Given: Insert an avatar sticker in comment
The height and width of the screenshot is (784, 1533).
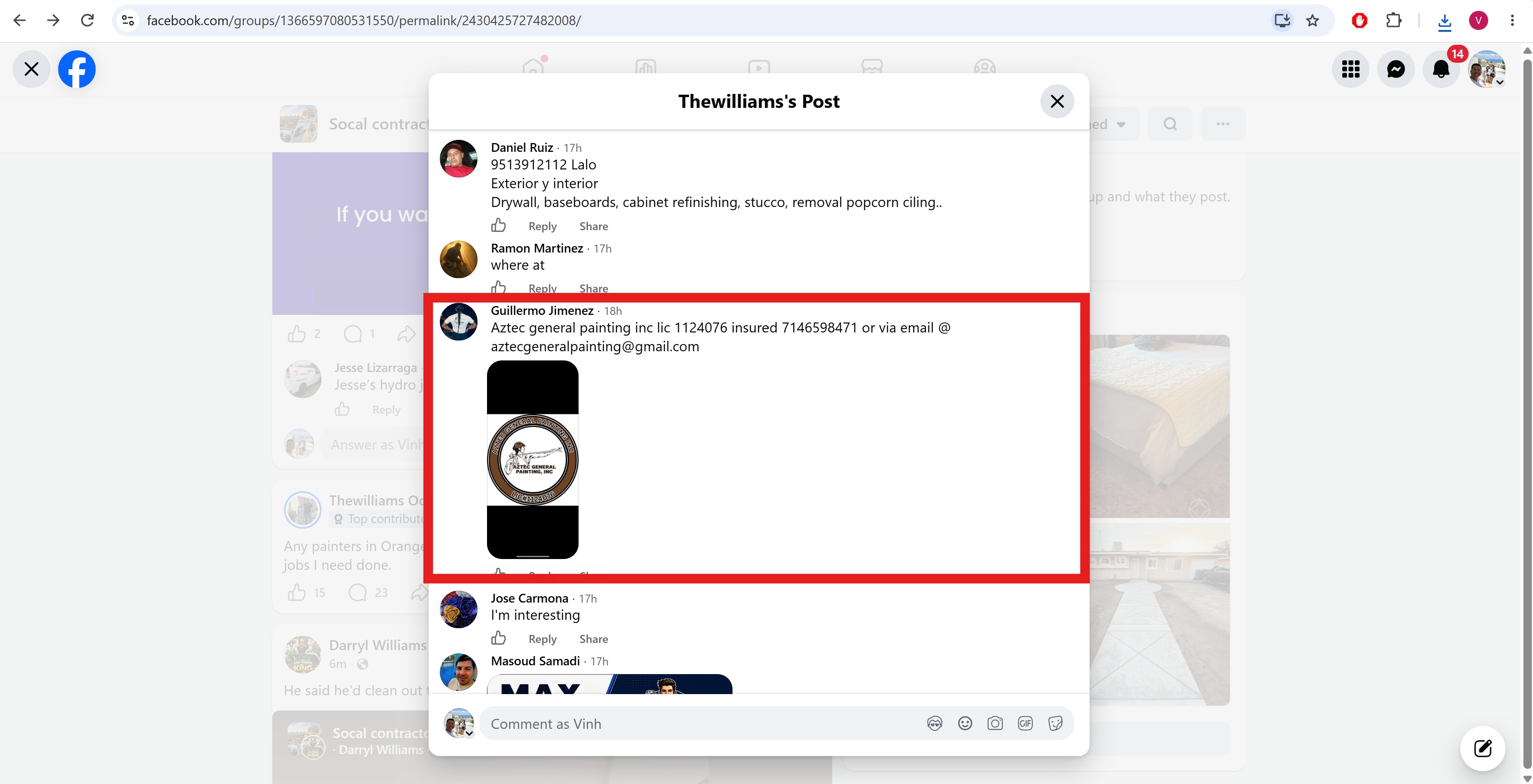Looking at the screenshot, I should pos(934,723).
